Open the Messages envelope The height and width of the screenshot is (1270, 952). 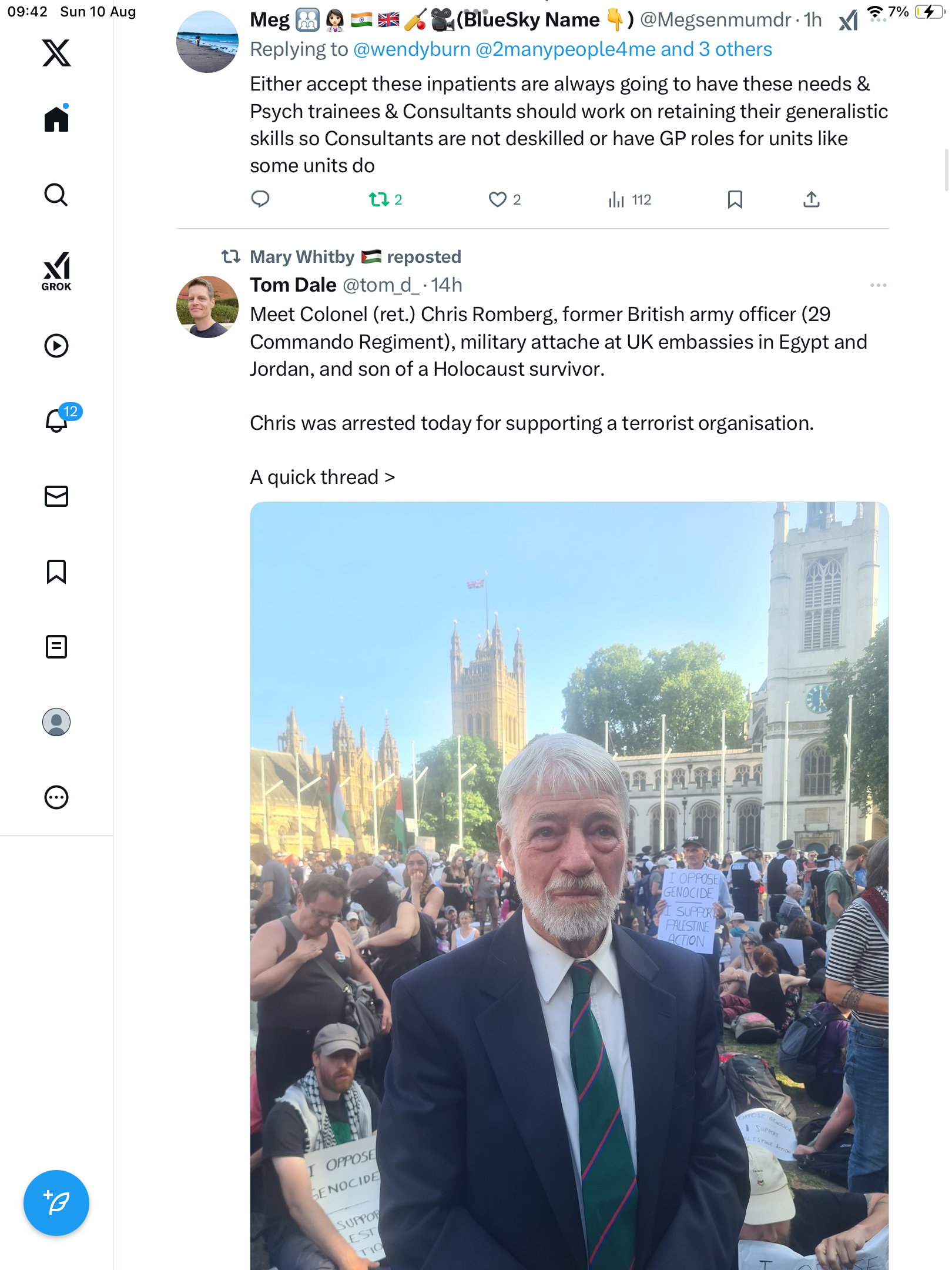(56, 496)
